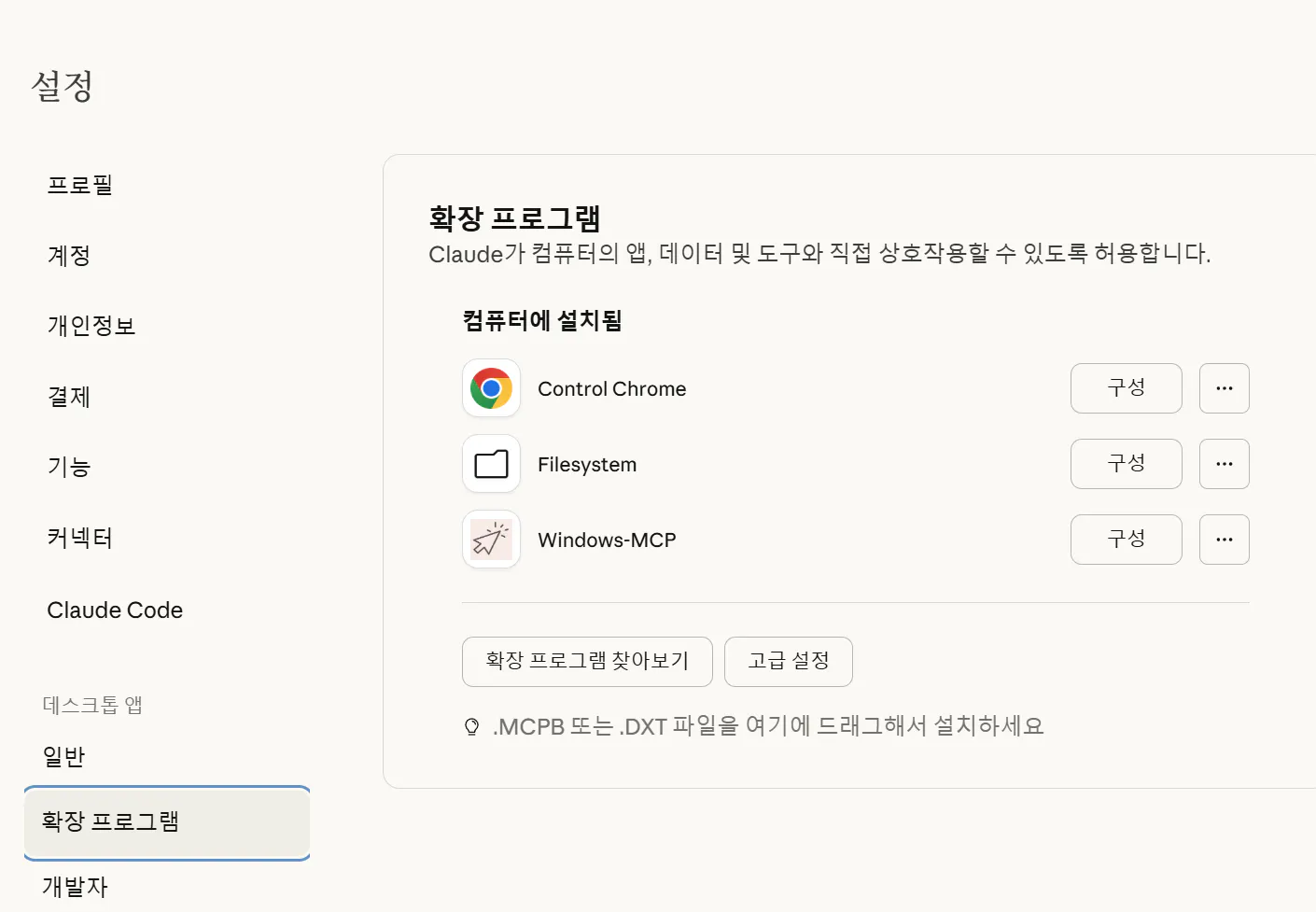Open 고급 설정 for extensions

click(788, 661)
